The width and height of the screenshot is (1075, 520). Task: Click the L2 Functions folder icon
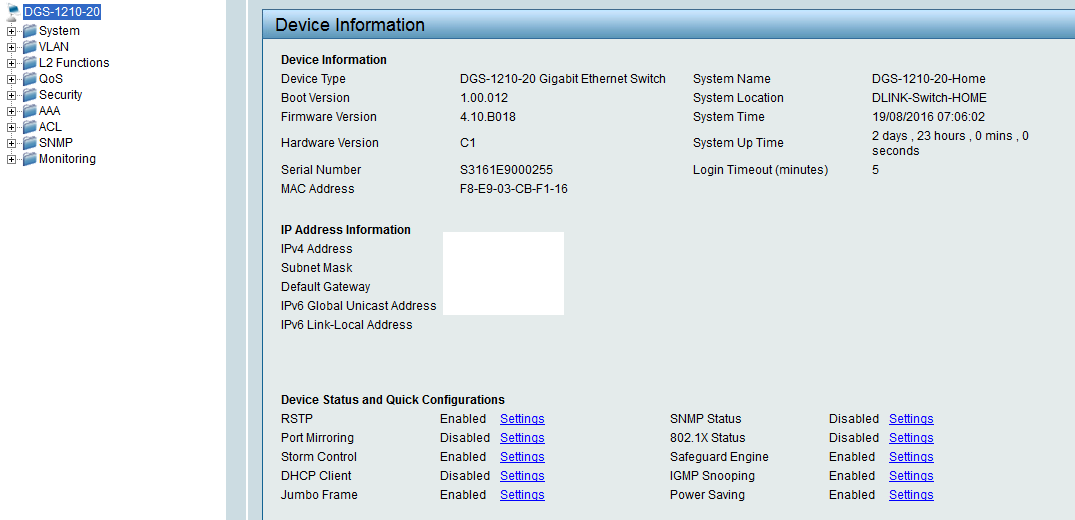29,63
